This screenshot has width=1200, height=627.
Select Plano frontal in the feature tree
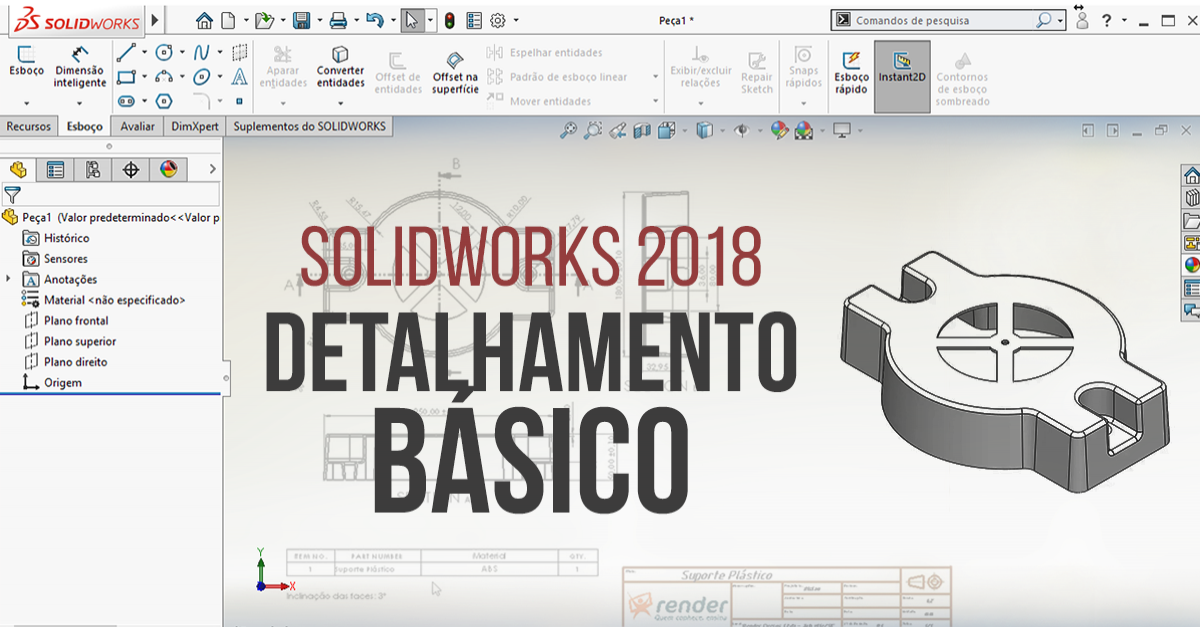tap(75, 320)
